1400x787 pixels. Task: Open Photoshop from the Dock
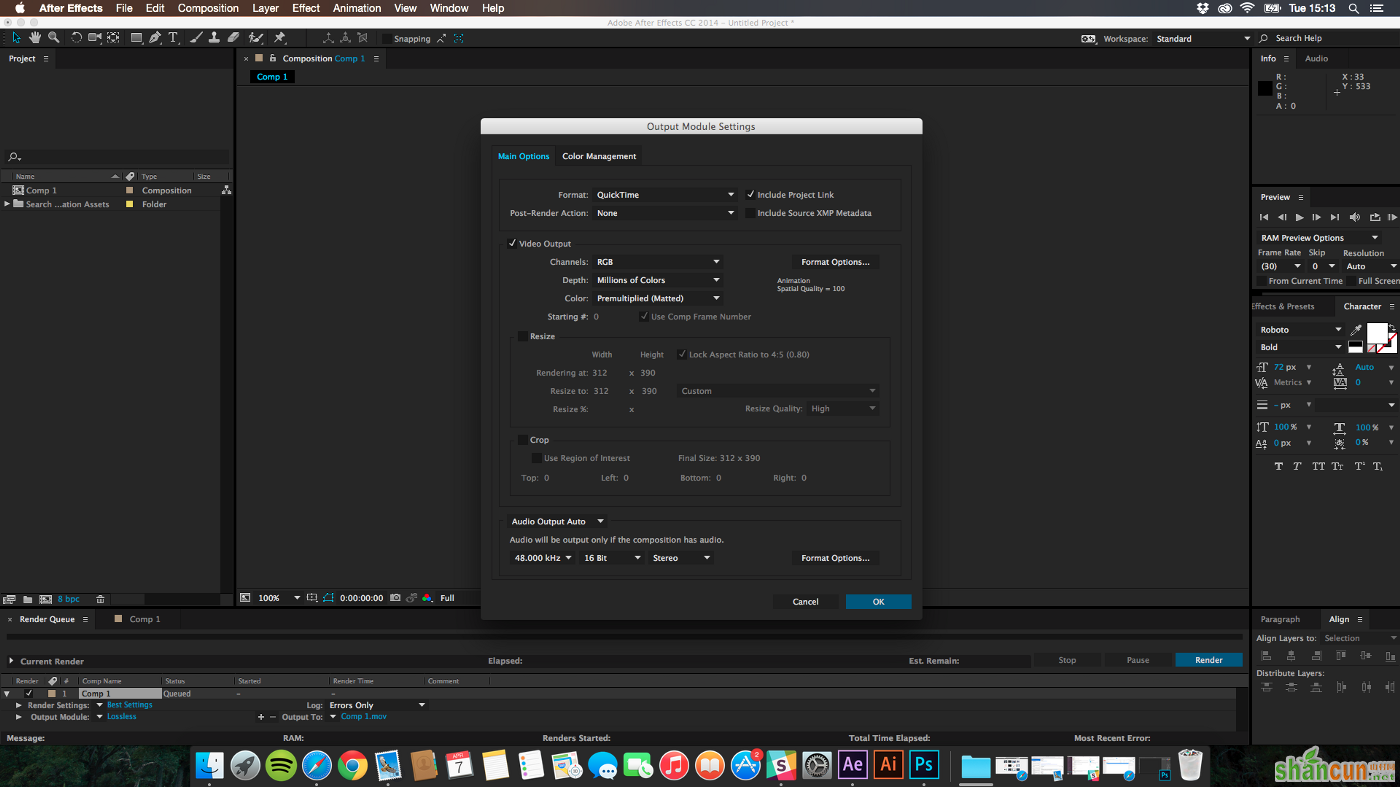(924, 765)
